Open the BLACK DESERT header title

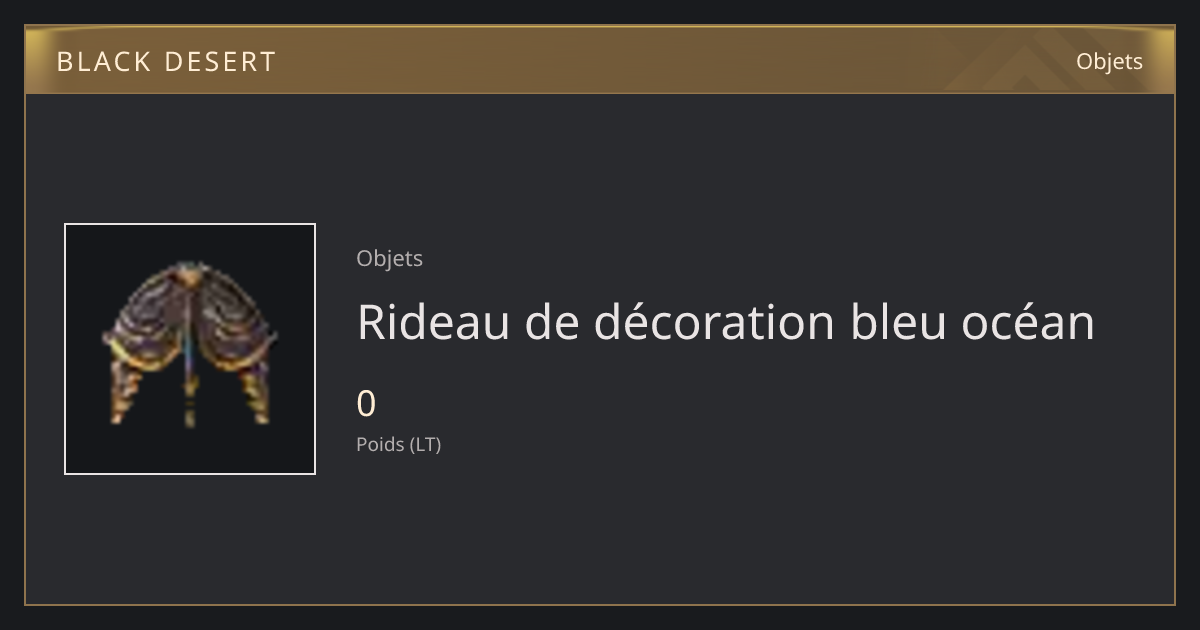[166, 62]
